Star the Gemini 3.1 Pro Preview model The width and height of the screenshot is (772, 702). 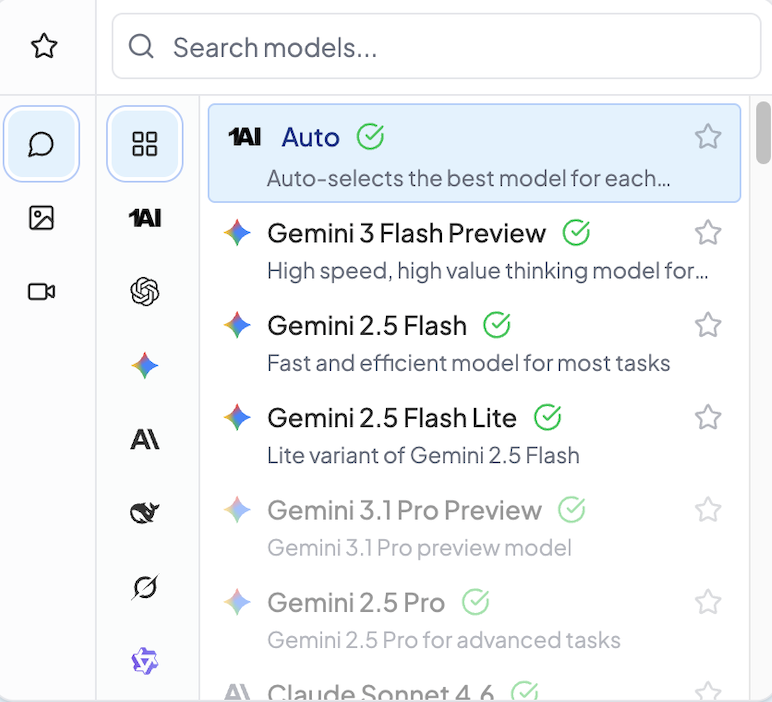click(708, 510)
